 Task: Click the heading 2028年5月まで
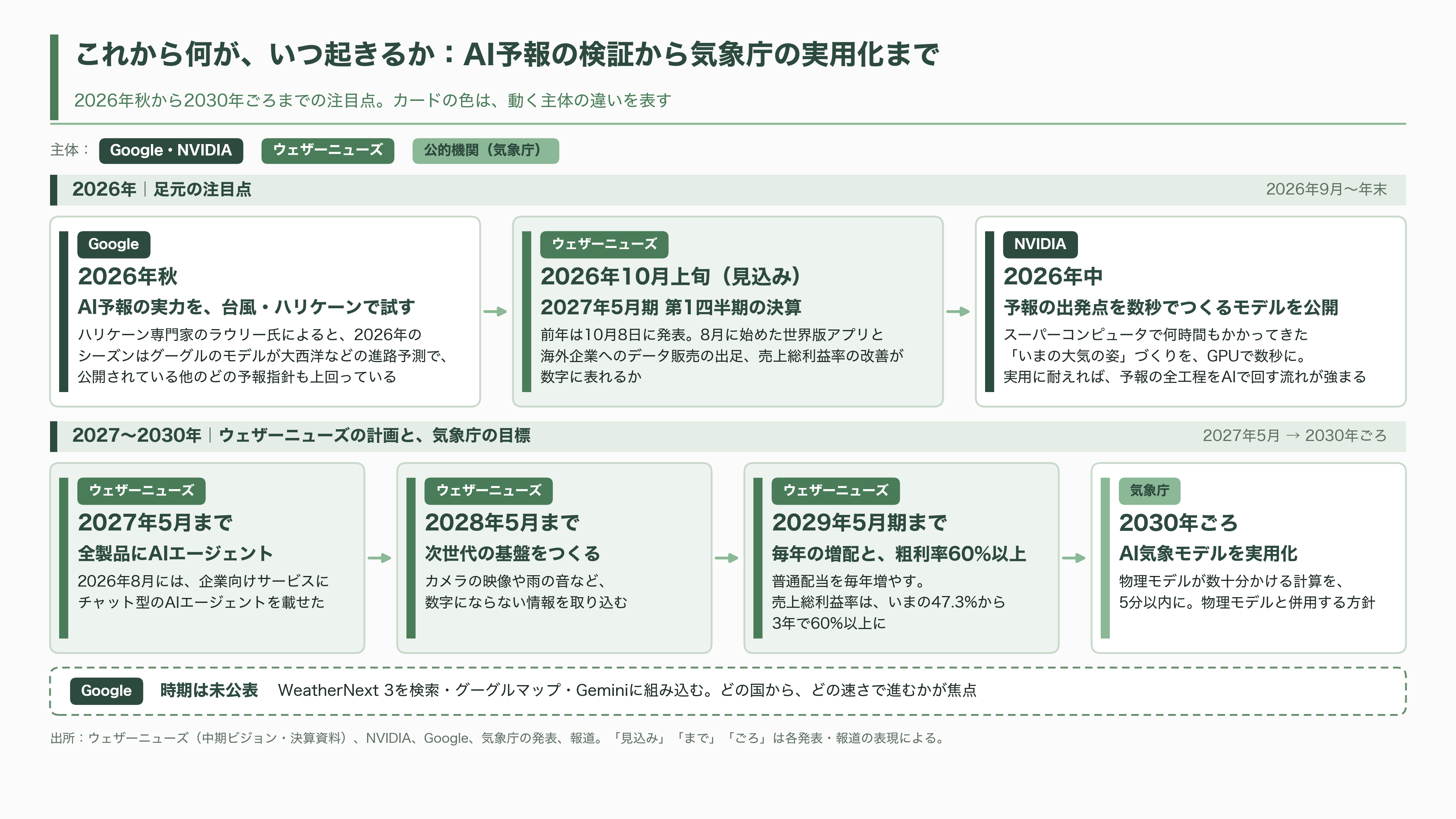coord(502,523)
